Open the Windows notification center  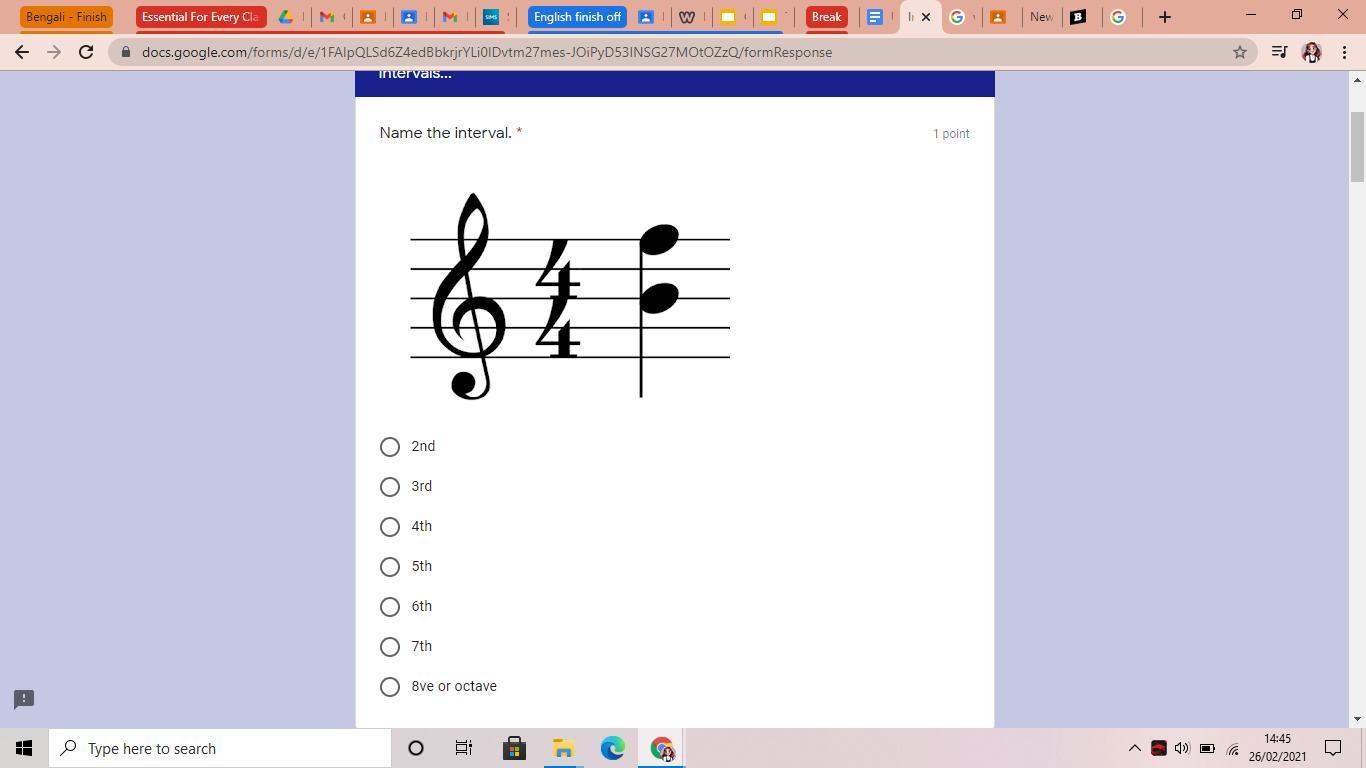(1333, 748)
